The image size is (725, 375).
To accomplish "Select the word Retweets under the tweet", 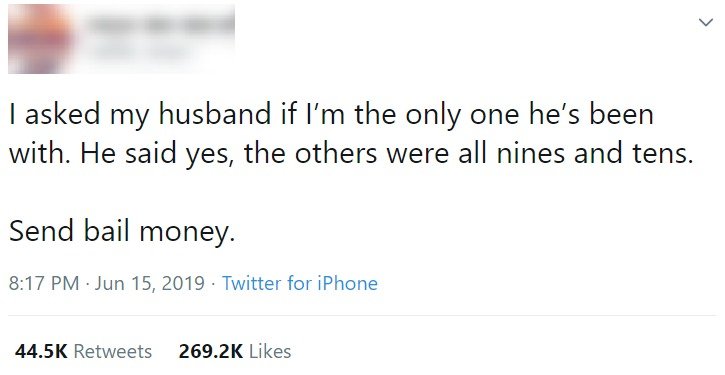I will pos(113,351).
